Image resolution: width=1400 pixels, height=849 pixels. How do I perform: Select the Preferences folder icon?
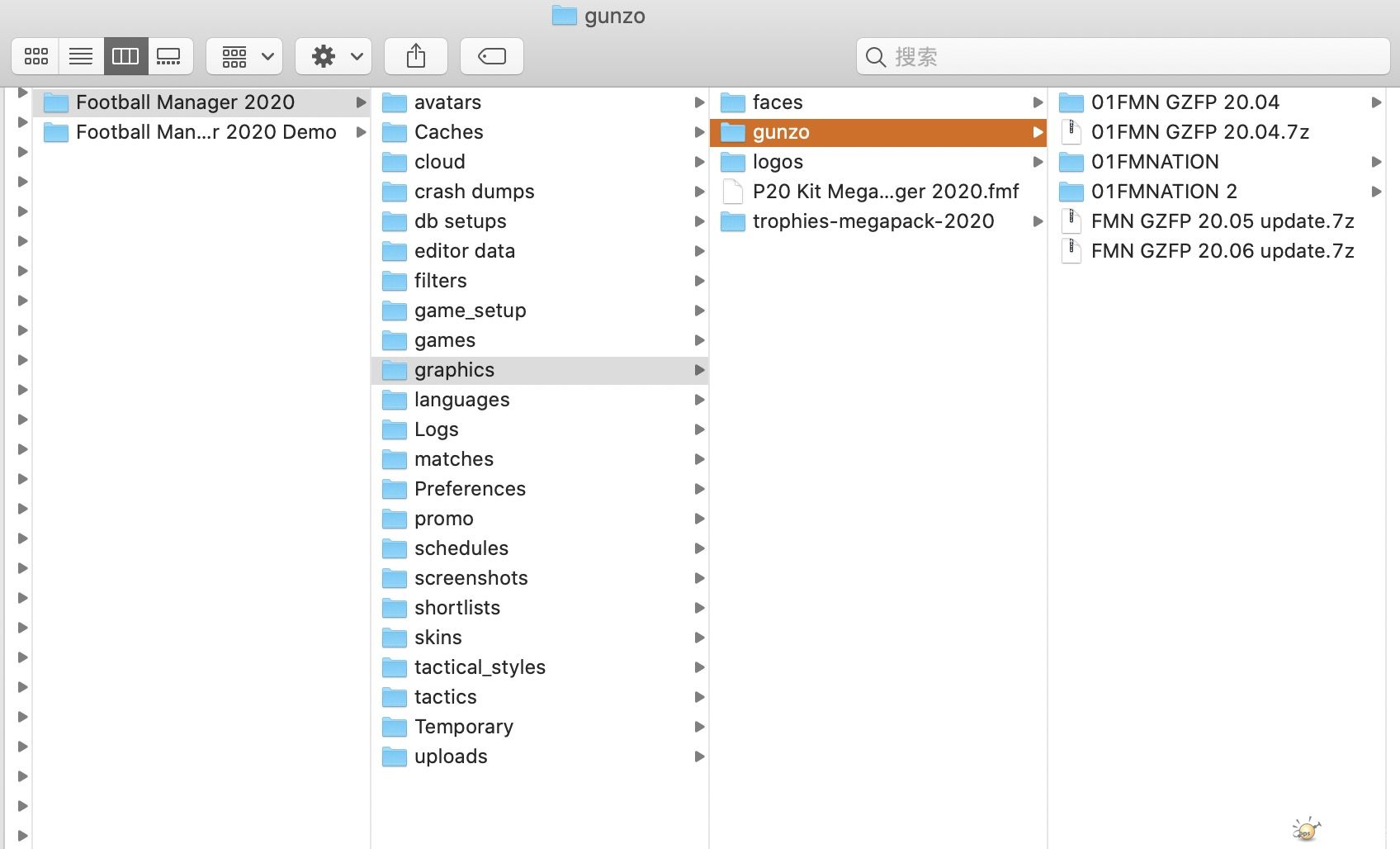click(395, 489)
